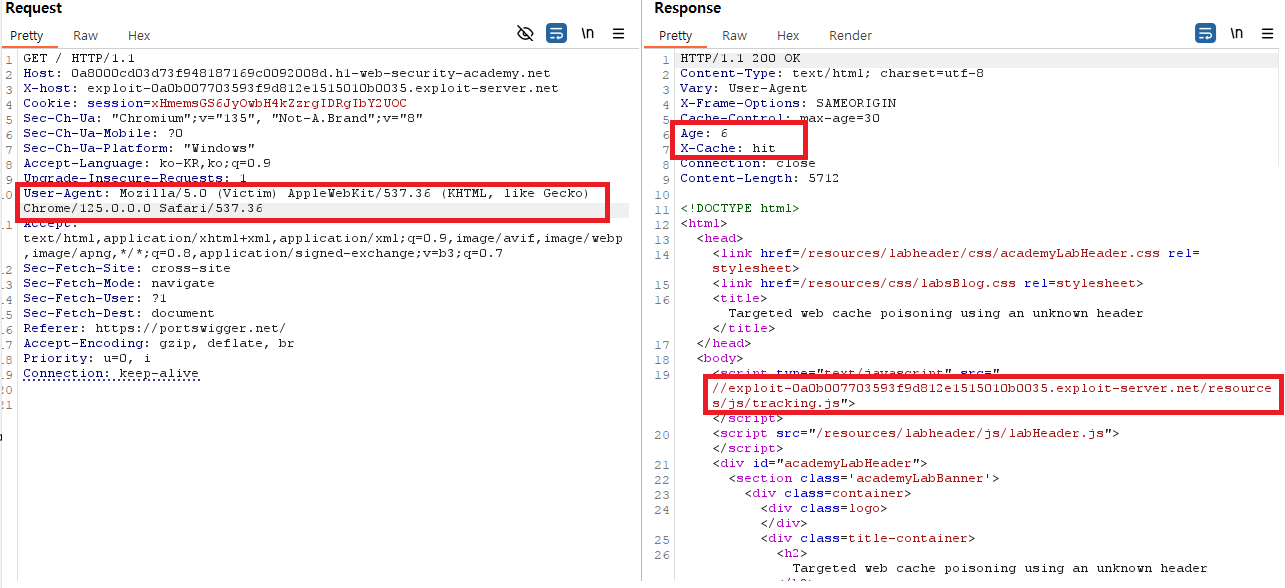Click the 'GET / HTTP/1.1' request line
The image size is (1285, 588).
pyautogui.click(x=79, y=58)
